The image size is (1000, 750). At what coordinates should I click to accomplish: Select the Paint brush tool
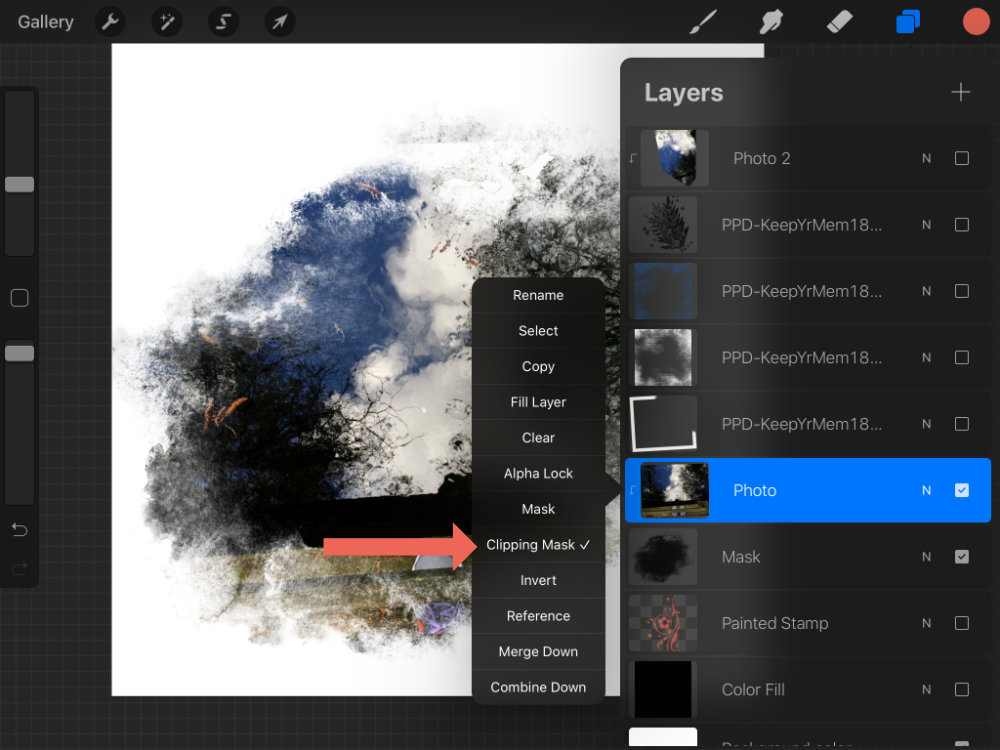(x=703, y=22)
